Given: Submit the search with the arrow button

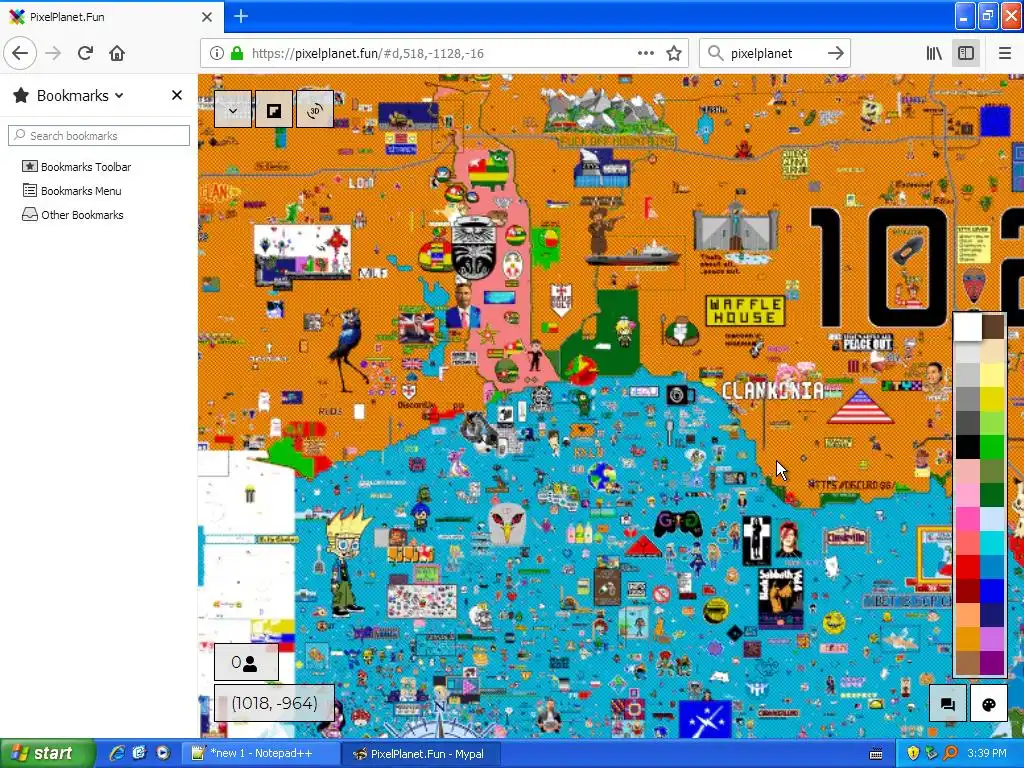Looking at the screenshot, I should pos(835,54).
